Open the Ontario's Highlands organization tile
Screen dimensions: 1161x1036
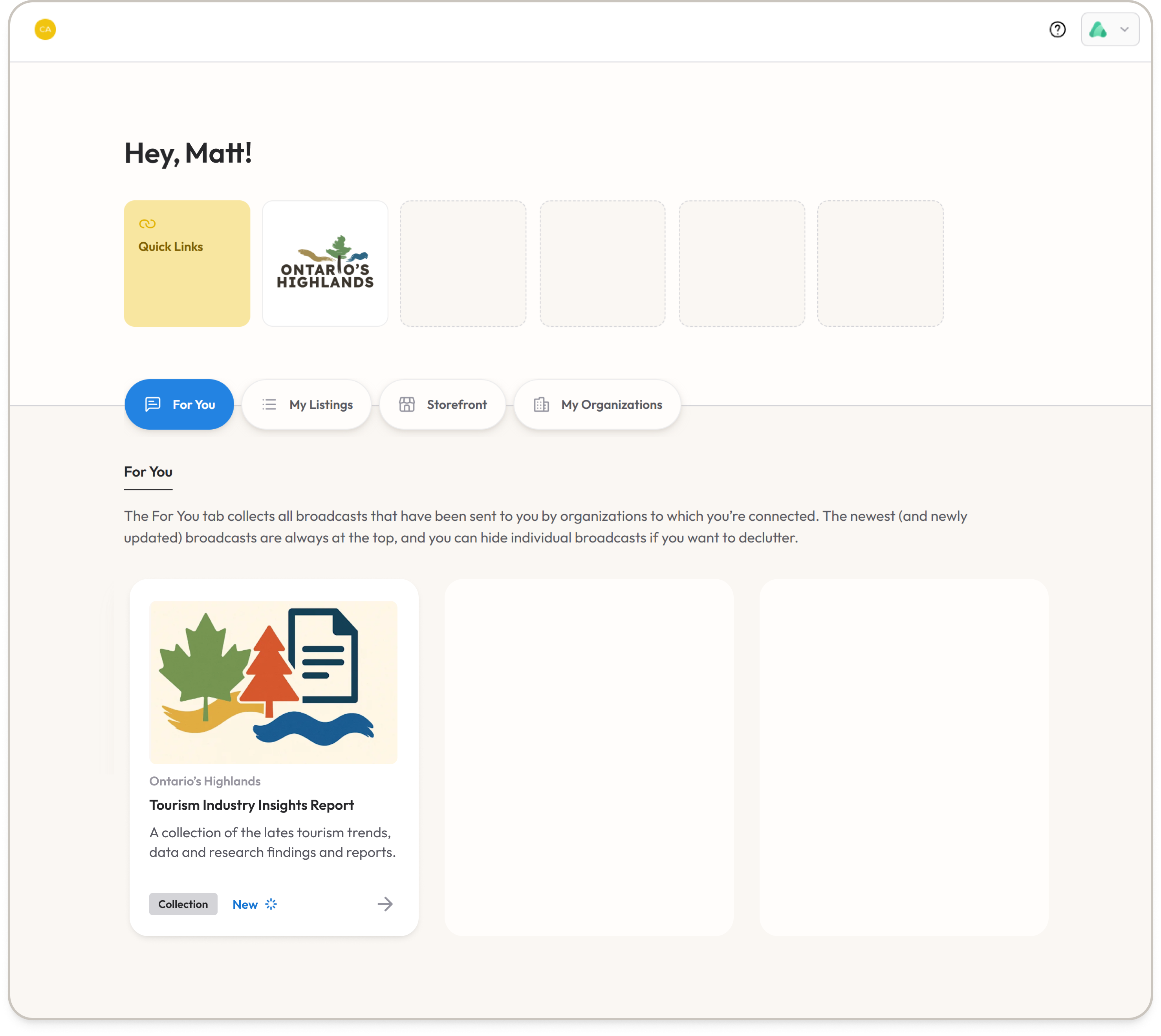pyautogui.click(x=325, y=263)
